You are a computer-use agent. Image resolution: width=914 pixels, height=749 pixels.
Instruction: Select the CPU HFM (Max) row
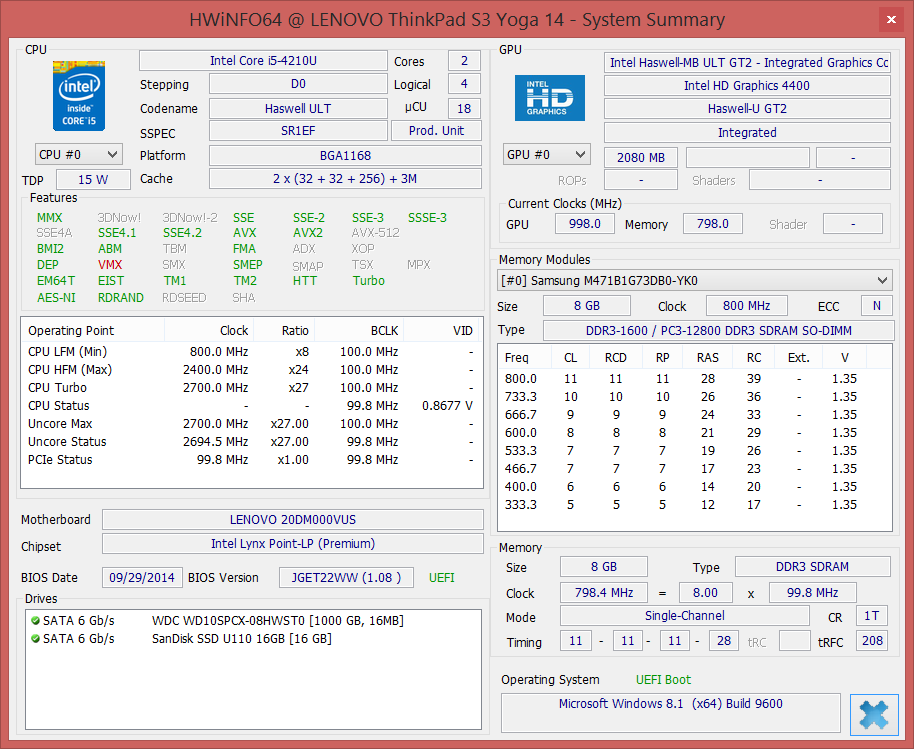point(251,370)
